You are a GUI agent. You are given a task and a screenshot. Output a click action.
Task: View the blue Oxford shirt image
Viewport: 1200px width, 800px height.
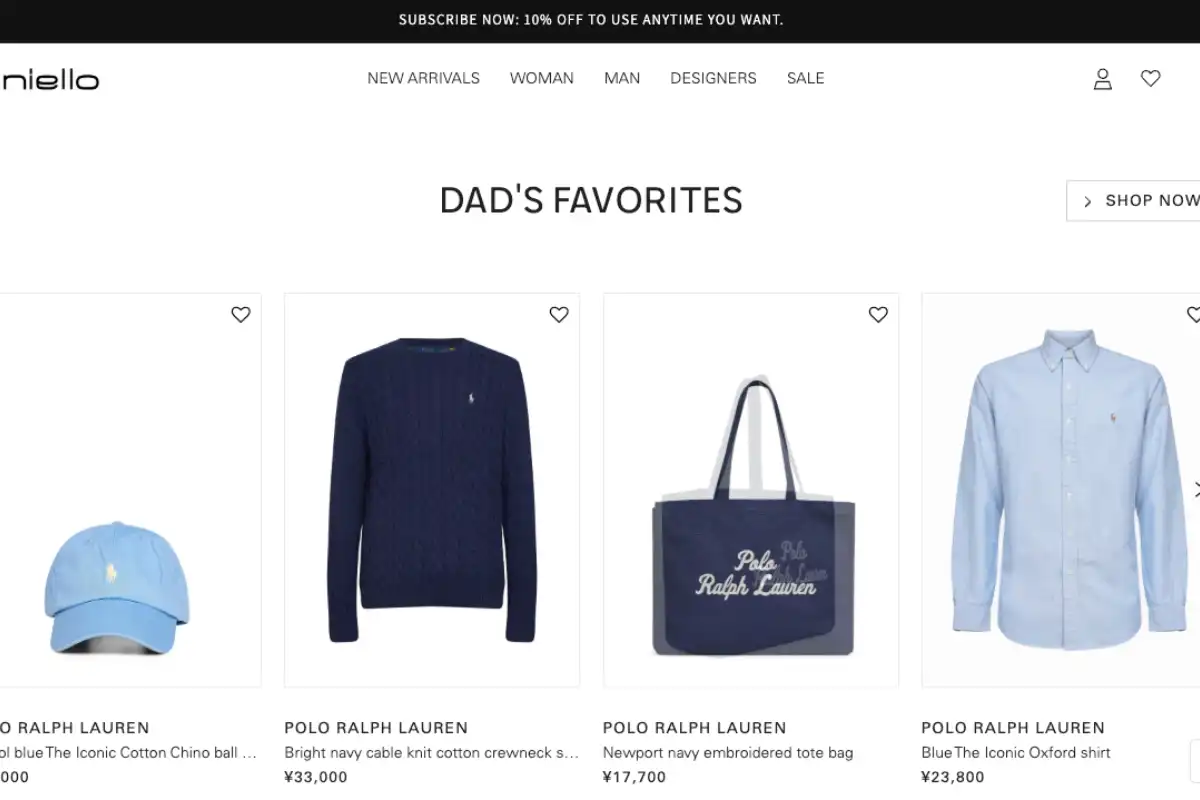click(1066, 490)
